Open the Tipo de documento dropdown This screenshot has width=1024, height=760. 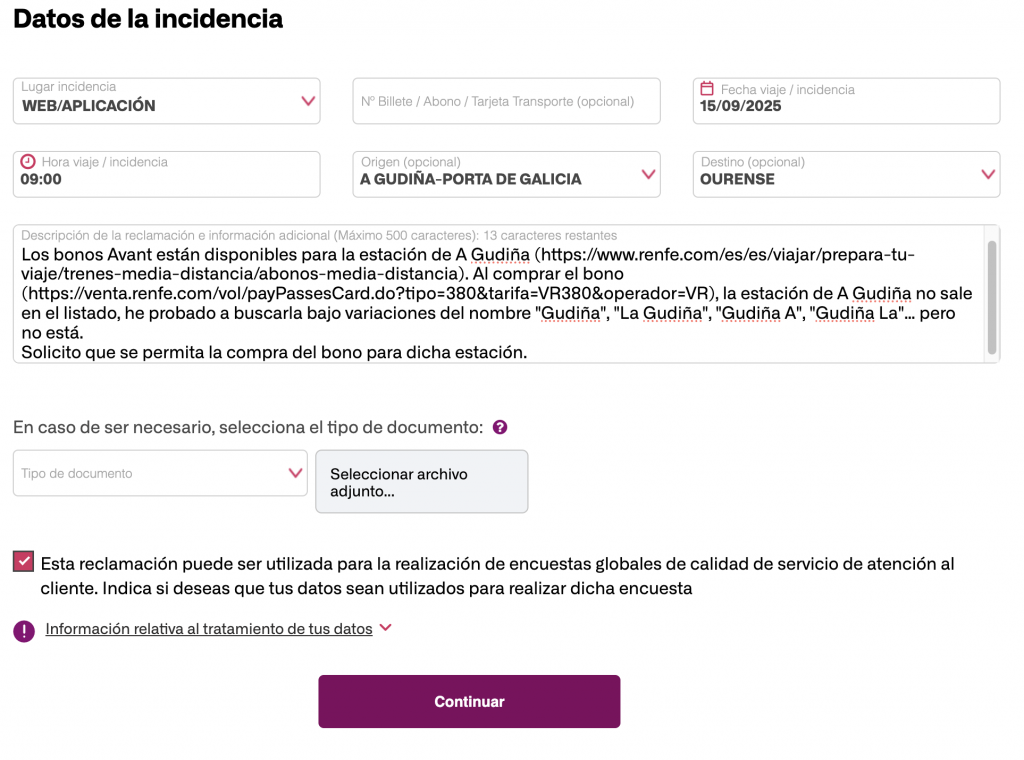tap(295, 473)
